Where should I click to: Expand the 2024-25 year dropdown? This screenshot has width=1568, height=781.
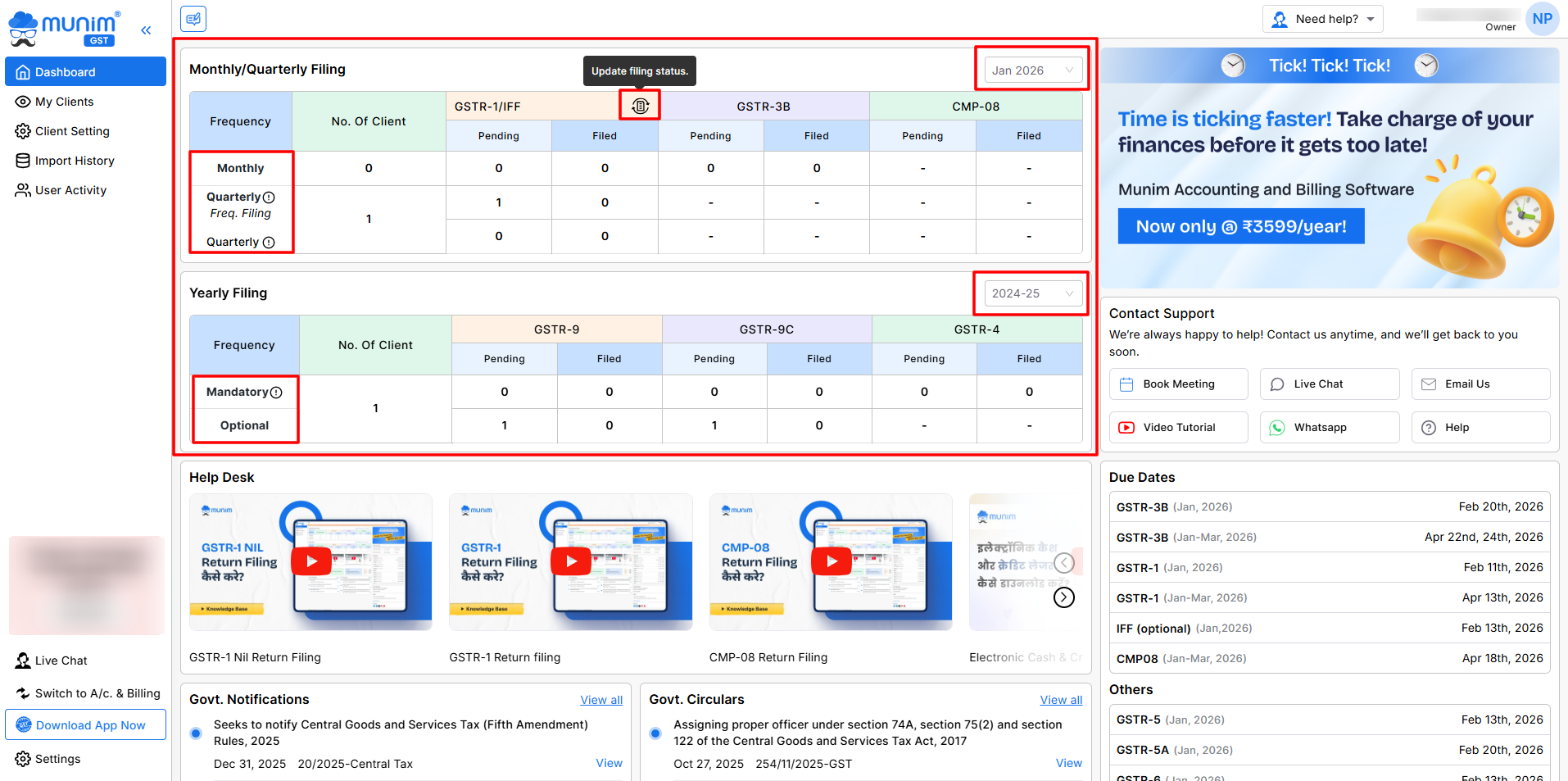1031,293
